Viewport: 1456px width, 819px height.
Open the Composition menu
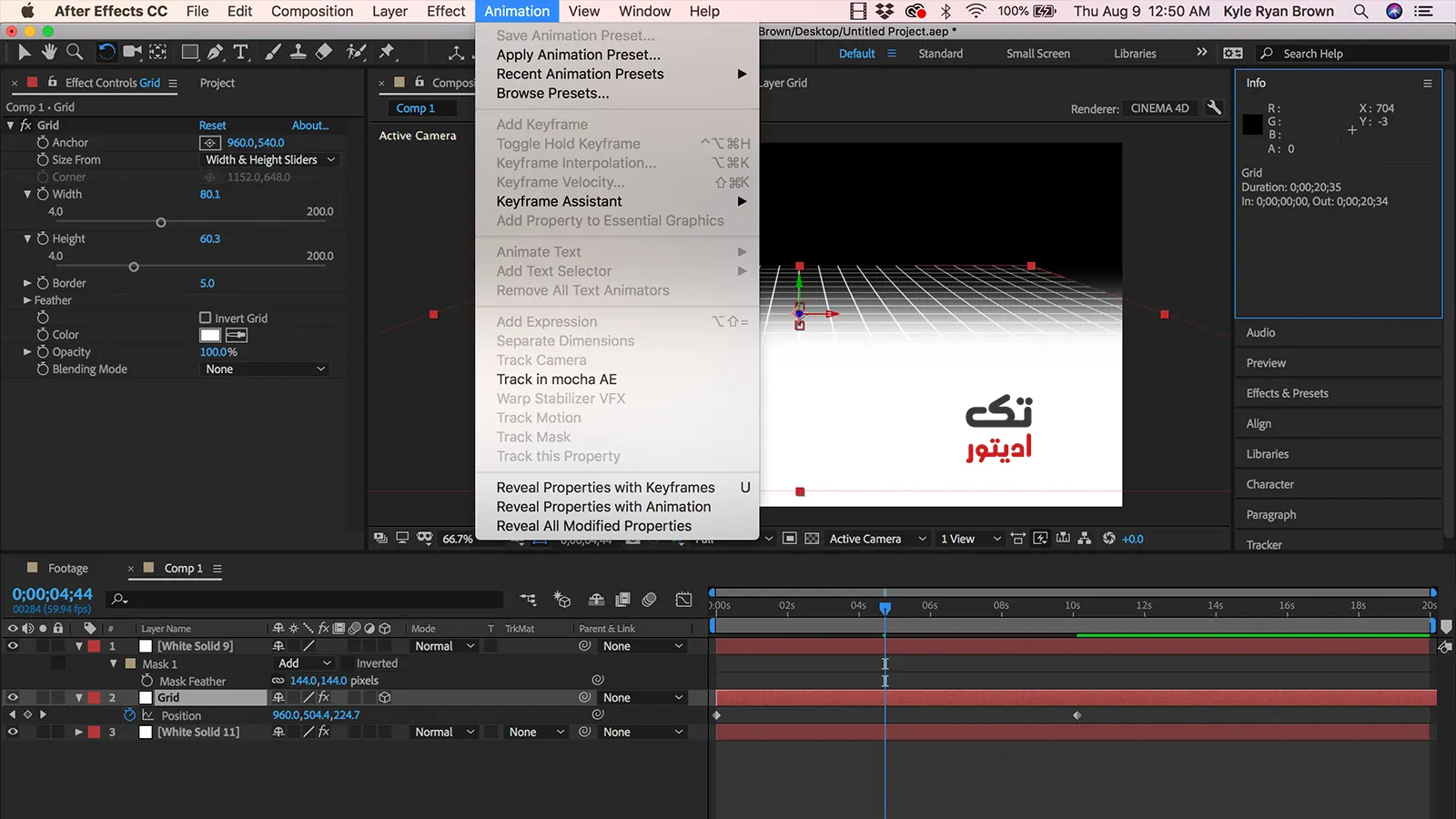[x=312, y=11]
